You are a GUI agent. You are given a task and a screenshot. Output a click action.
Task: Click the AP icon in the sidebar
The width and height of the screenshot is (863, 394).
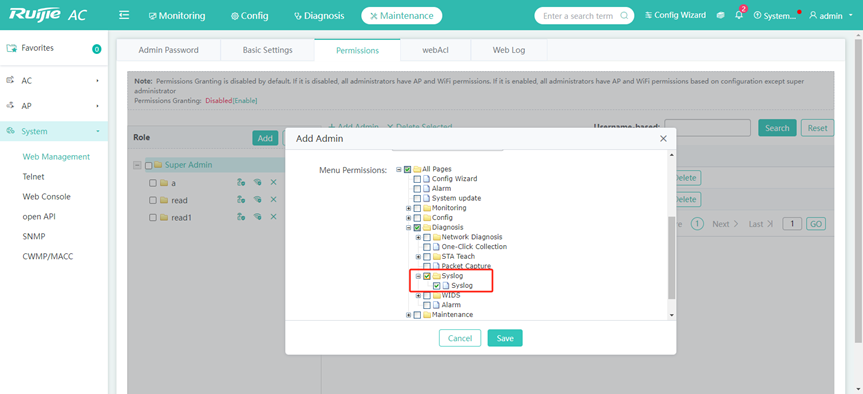point(10,106)
